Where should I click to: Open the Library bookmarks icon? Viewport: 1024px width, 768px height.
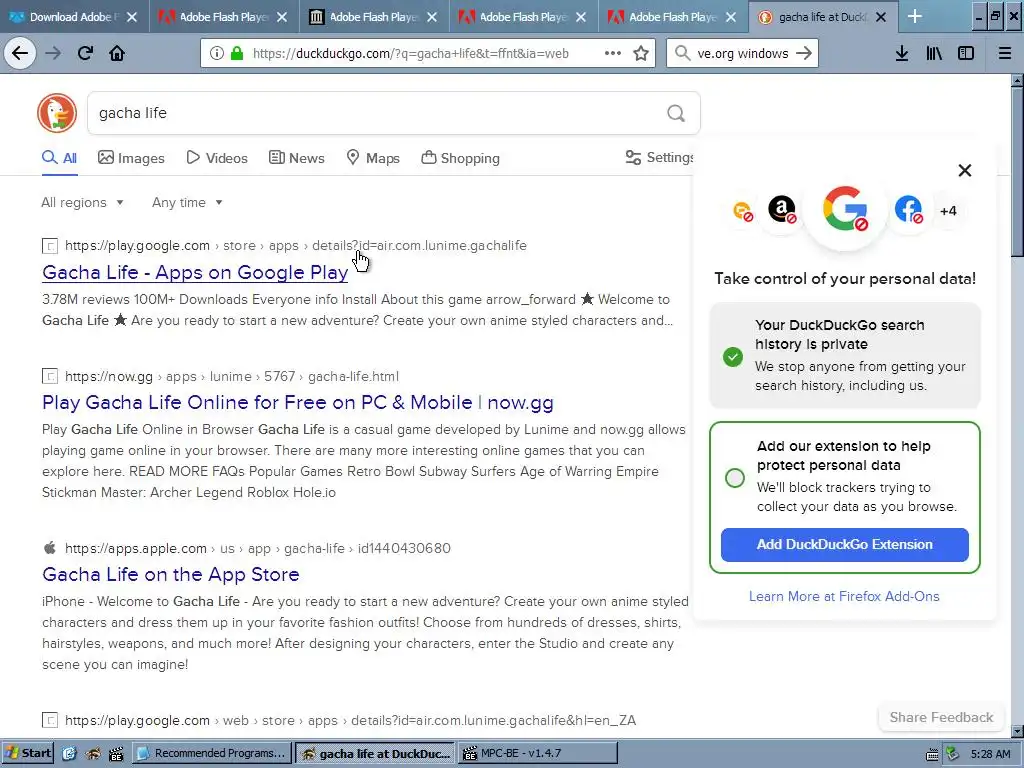(x=934, y=53)
